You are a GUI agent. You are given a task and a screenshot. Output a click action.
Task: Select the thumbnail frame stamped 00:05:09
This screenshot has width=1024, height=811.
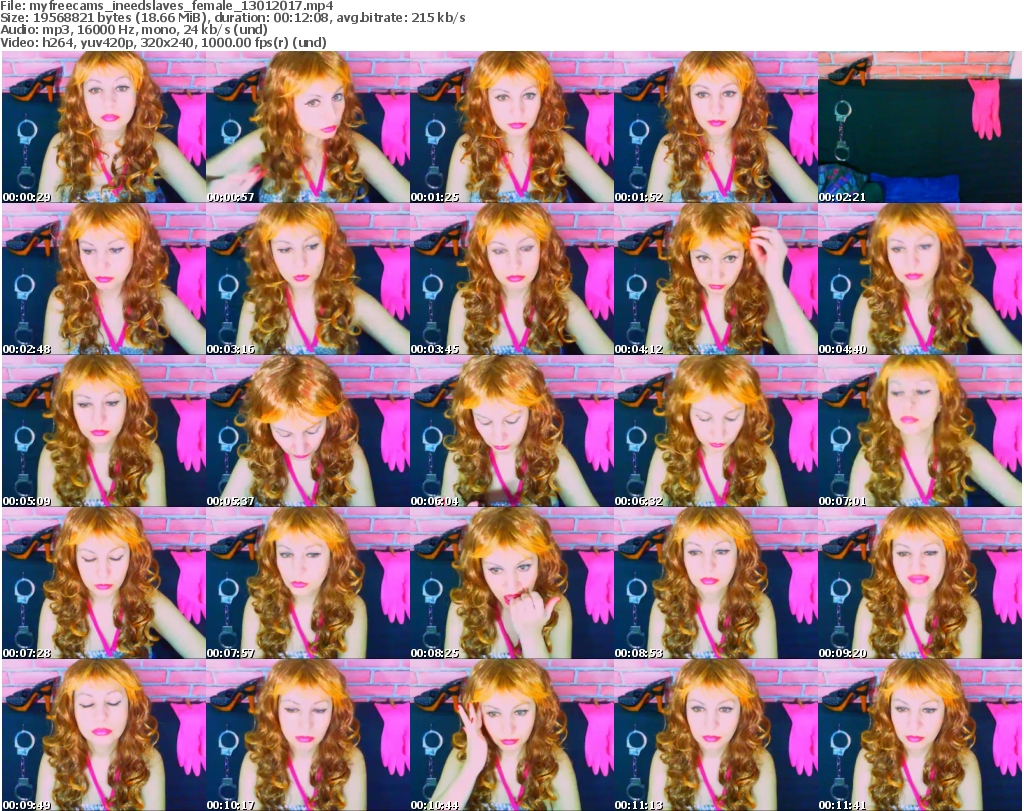pos(104,432)
